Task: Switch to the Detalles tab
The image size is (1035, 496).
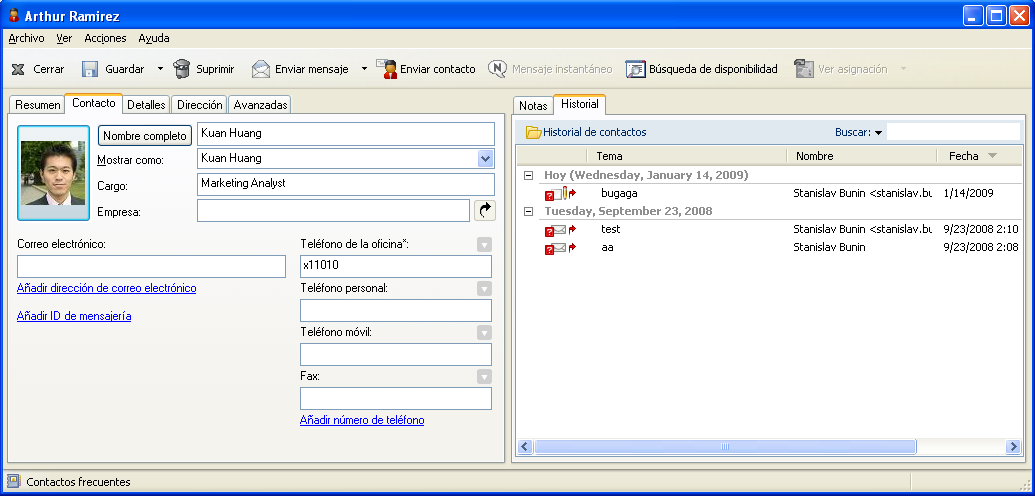Action: 146,105
